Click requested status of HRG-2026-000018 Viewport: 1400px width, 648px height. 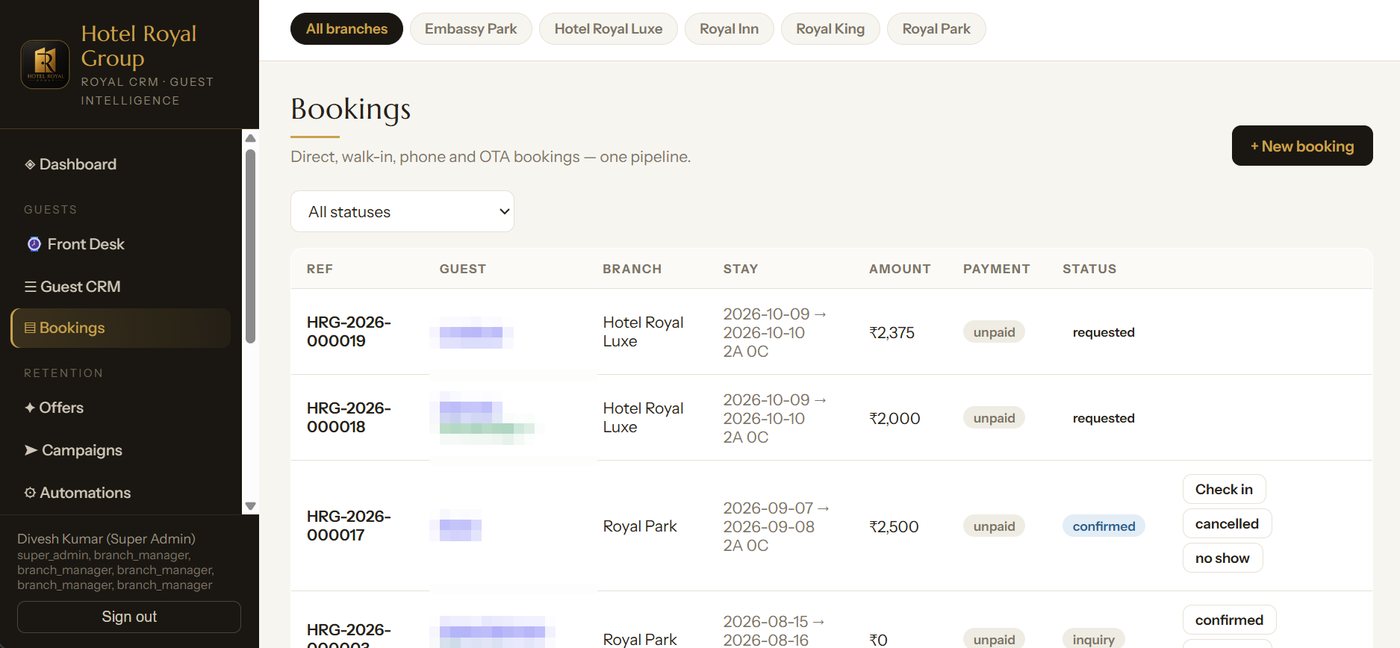1104,418
